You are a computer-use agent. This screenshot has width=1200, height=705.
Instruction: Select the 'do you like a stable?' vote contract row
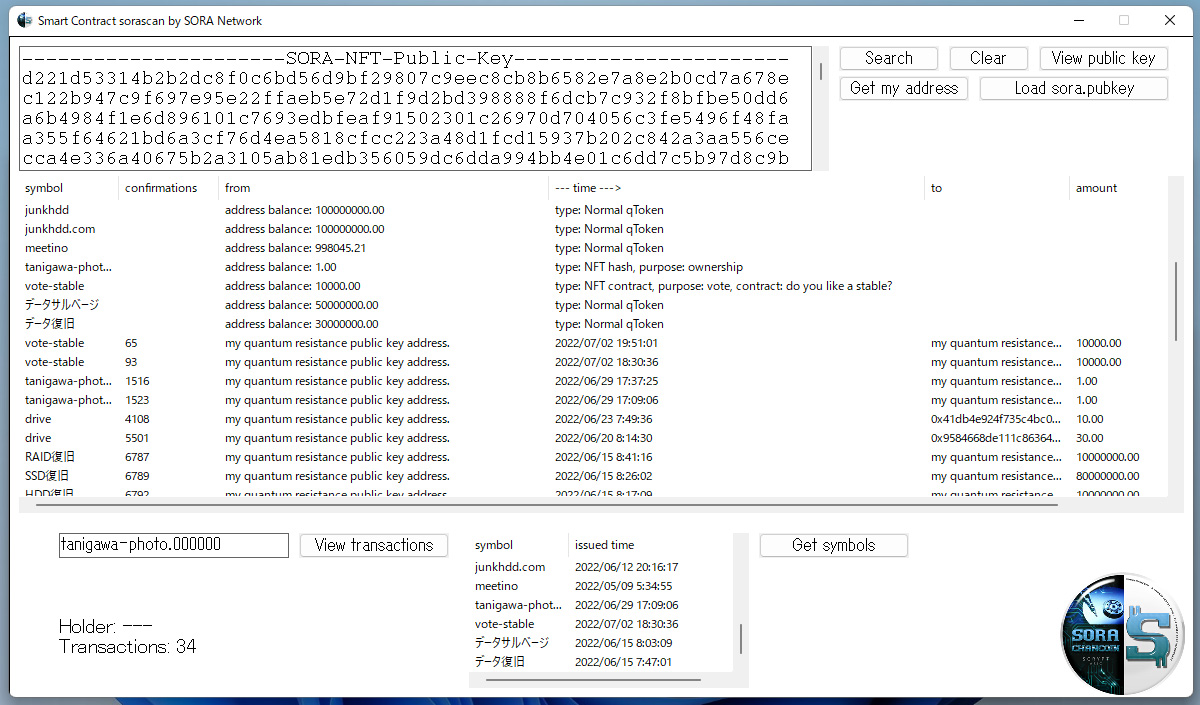point(594,286)
